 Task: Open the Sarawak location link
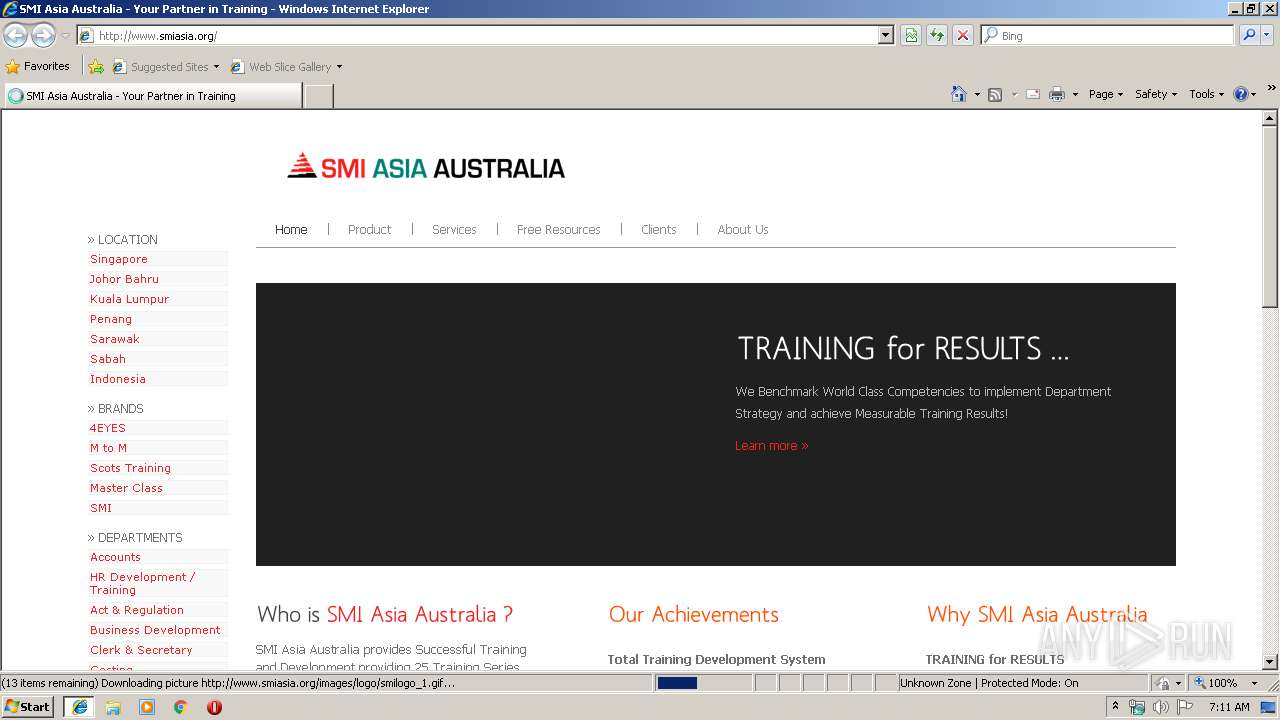tap(114, 339)
